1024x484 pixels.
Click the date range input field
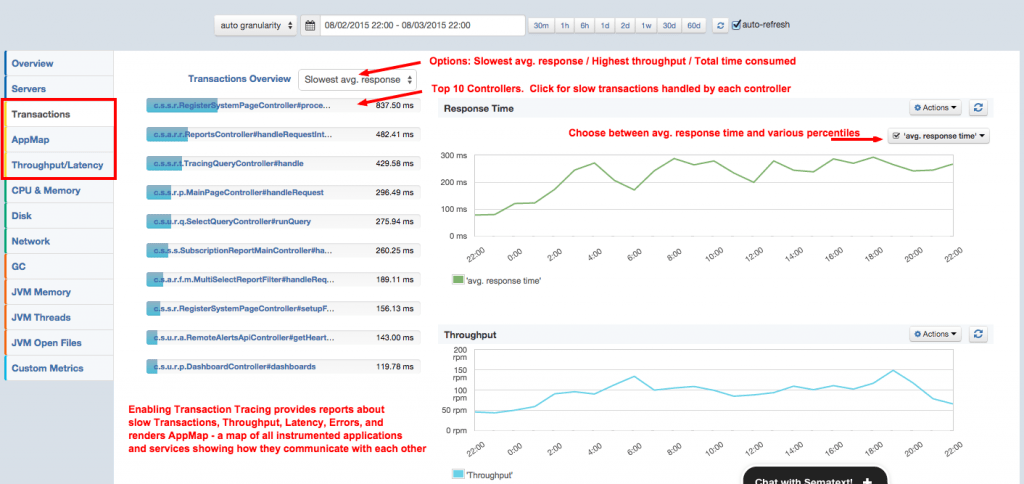[x=420, y=24]
